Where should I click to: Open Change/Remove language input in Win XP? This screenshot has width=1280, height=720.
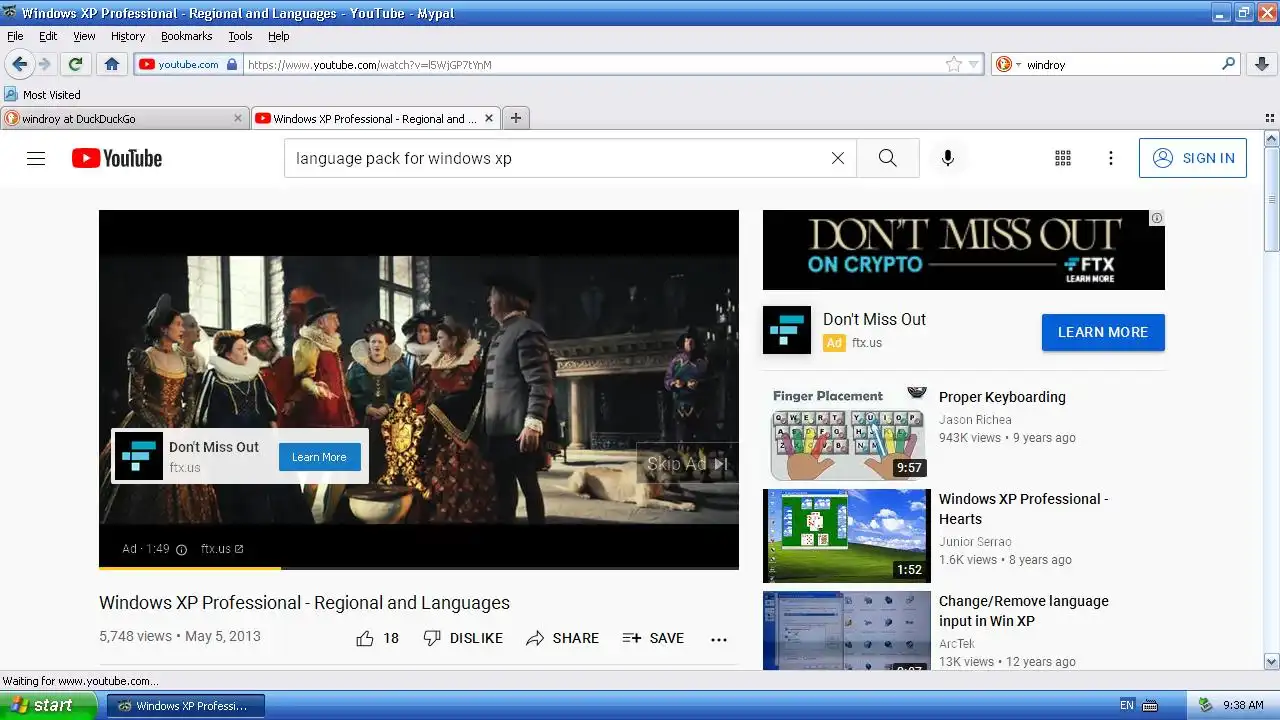click(x=1023, y=611)
